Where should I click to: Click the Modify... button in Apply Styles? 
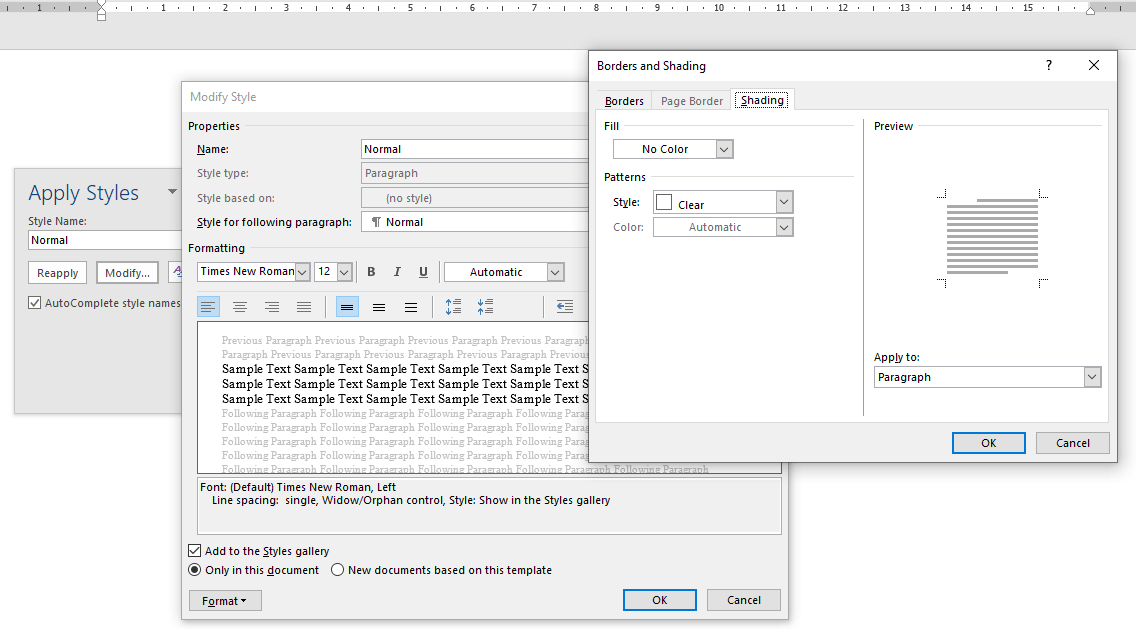[x=128, y=272]
